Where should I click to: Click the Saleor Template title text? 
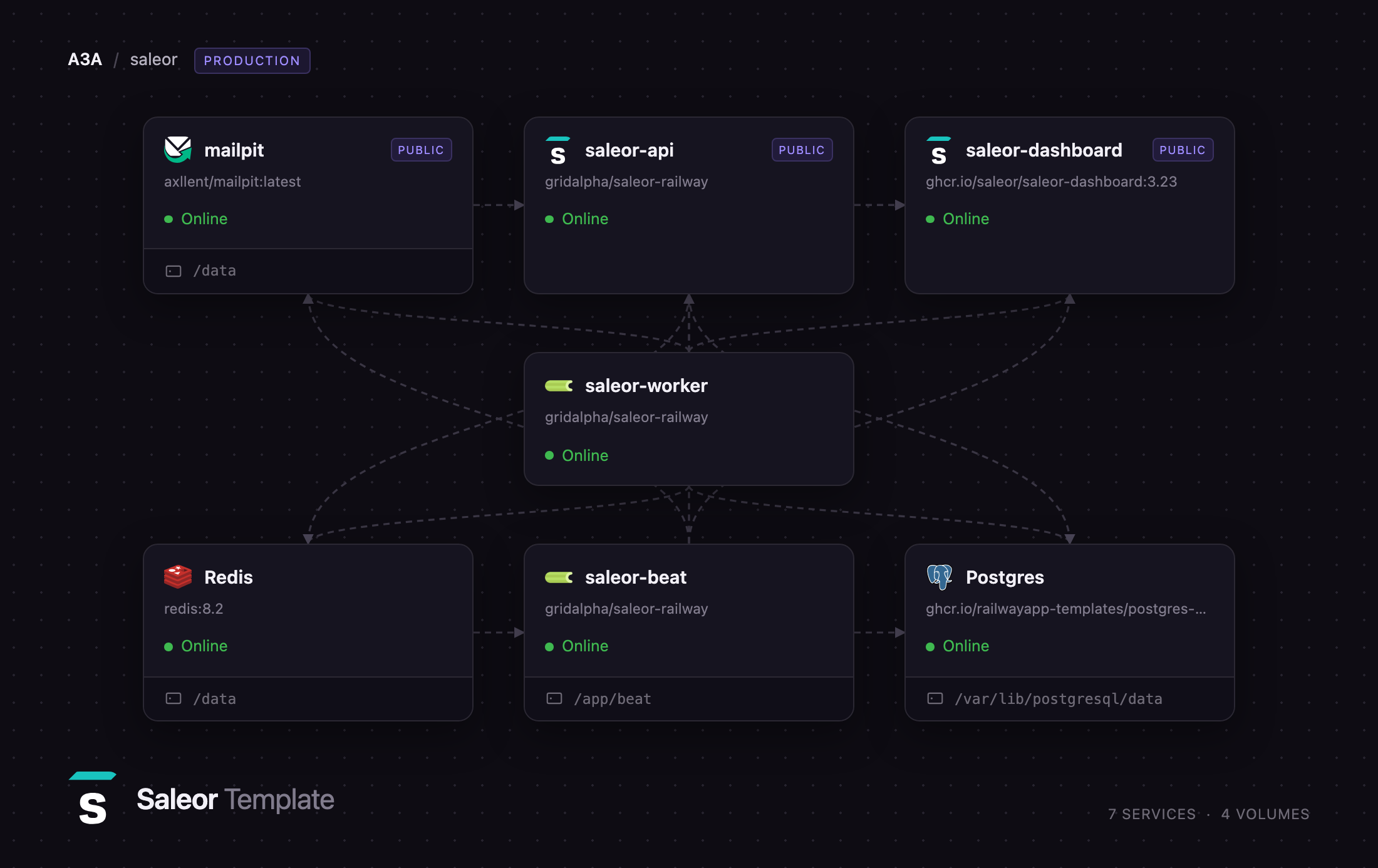(x=236, y=800)
